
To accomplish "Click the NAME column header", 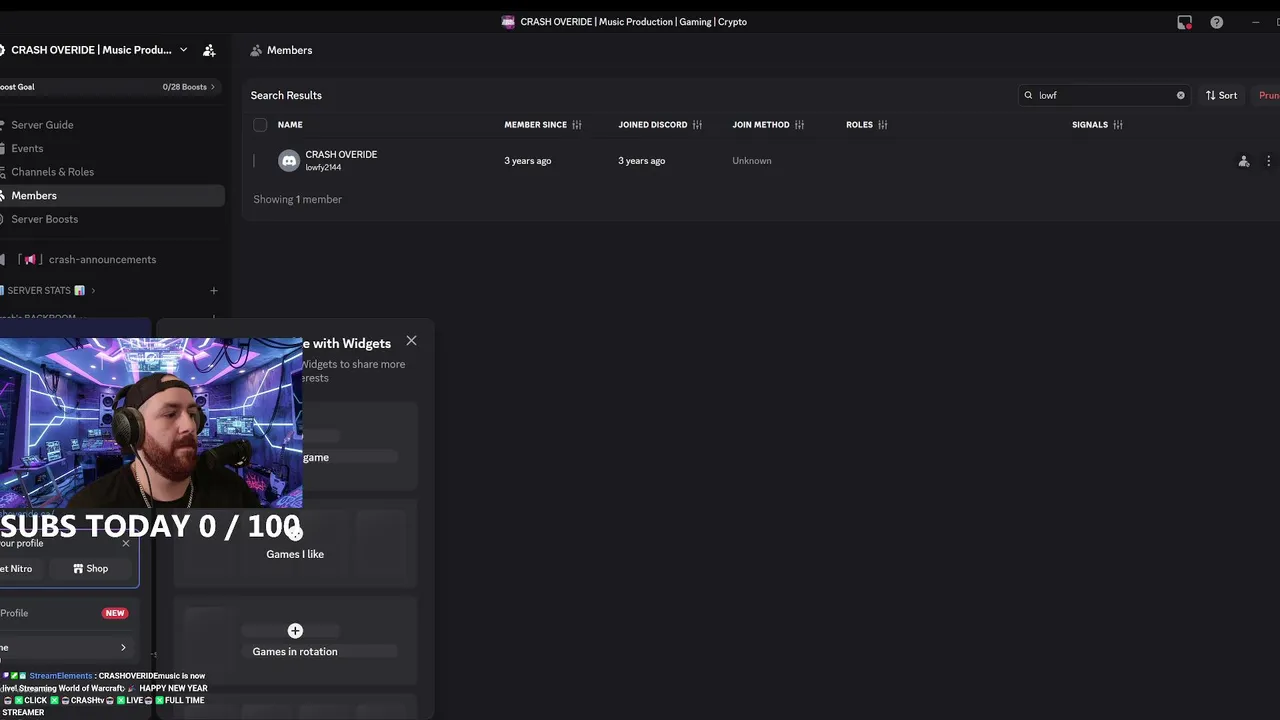I will 290,125.
